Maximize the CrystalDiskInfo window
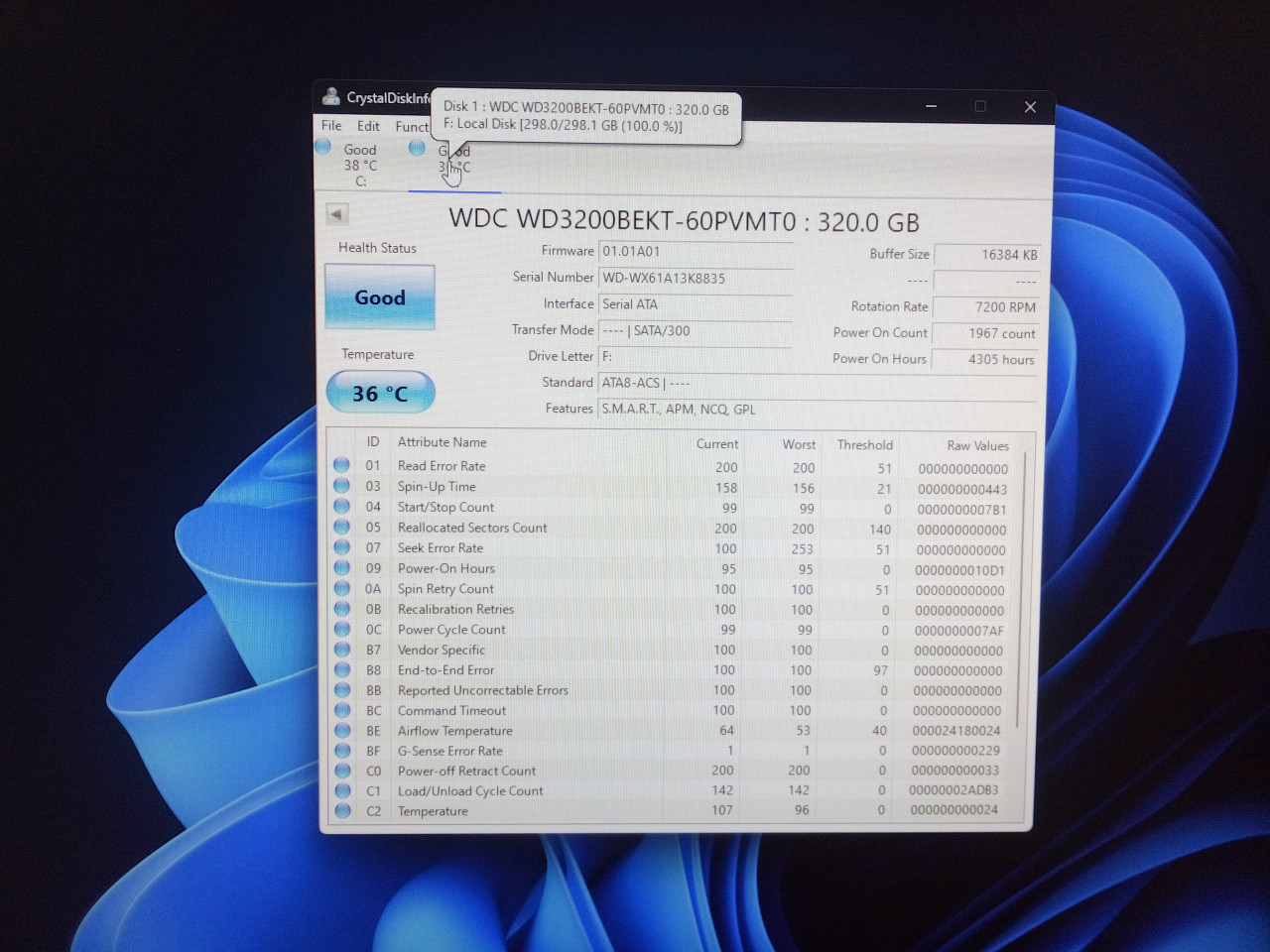 point(980,106)
